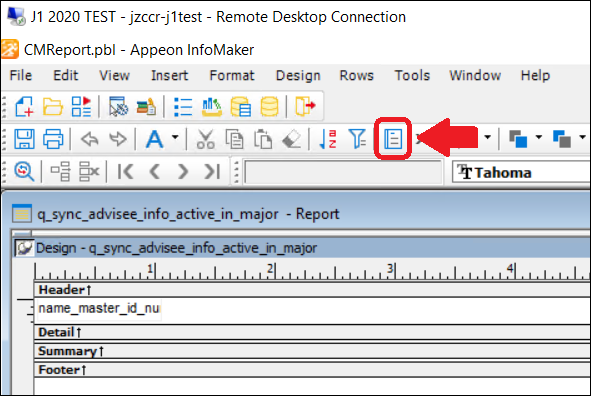Click the Retrieve/preview magnifier icon
The image size is (591, 396).
click(x=24, y=171)
